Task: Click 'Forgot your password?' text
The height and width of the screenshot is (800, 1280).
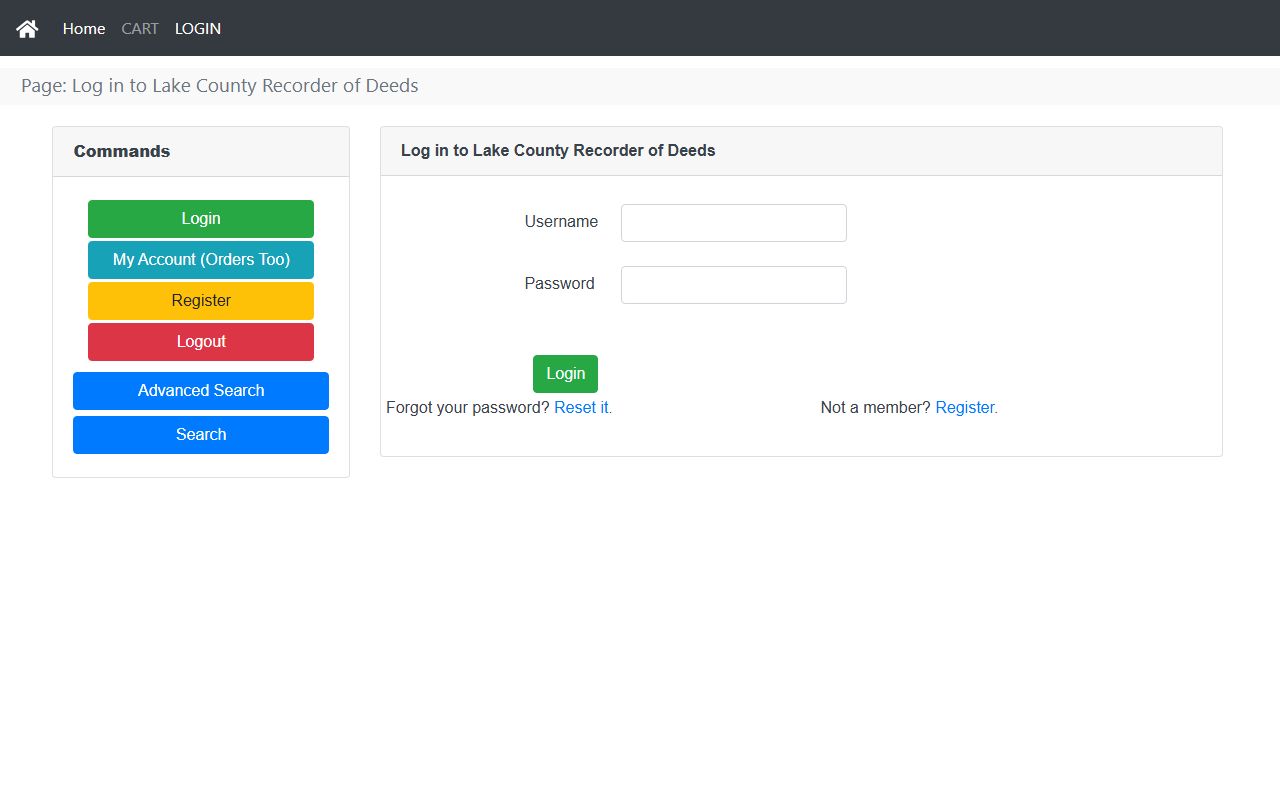Action: (x=468, y=408)
